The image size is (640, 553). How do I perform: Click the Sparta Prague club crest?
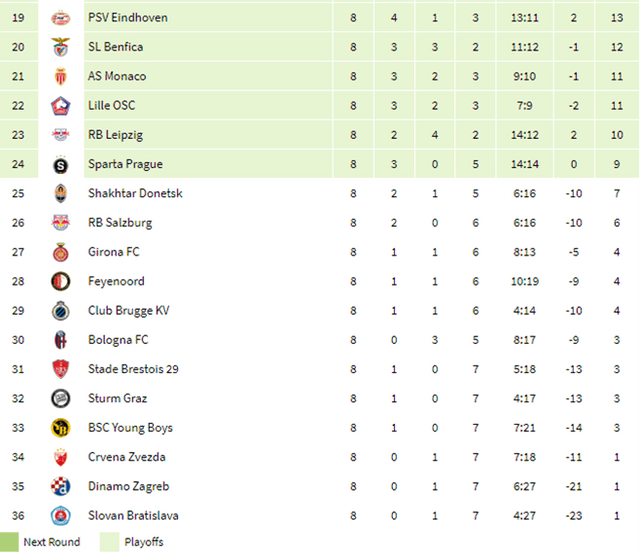tap(60, 164)
